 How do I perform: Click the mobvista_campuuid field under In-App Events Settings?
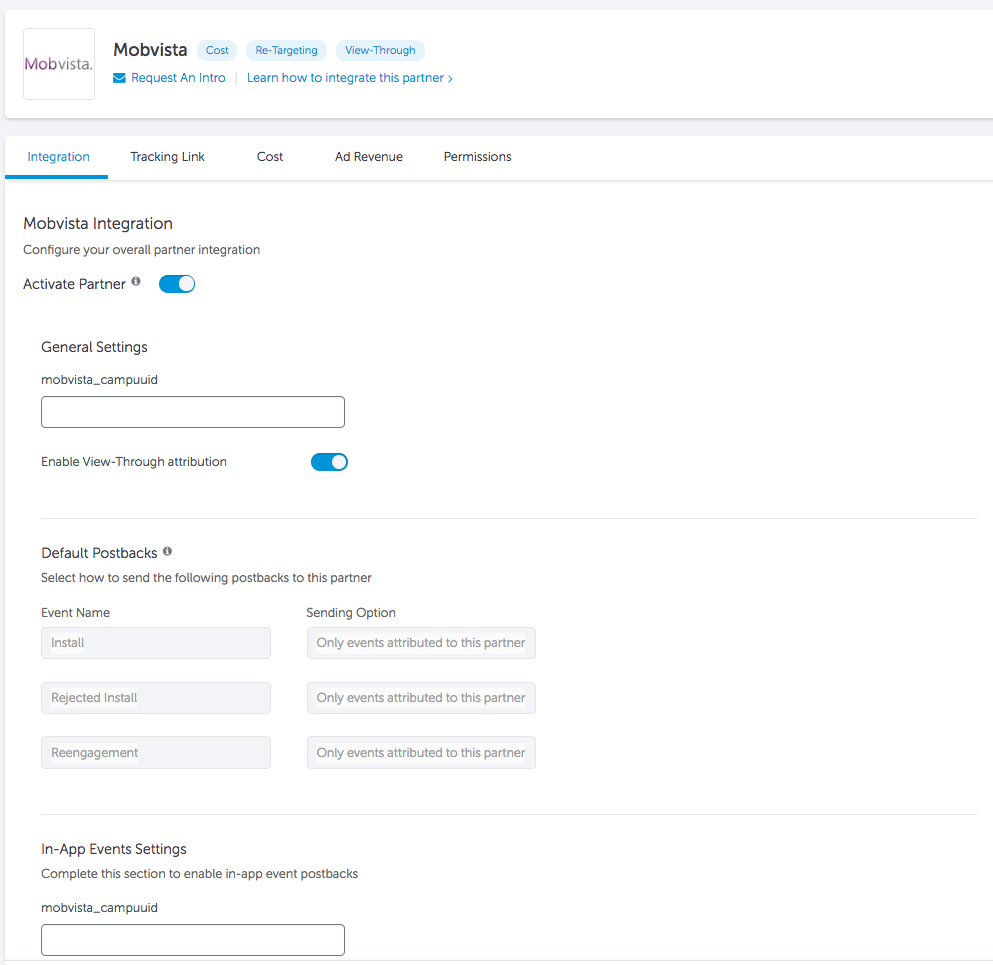[193, 940]
